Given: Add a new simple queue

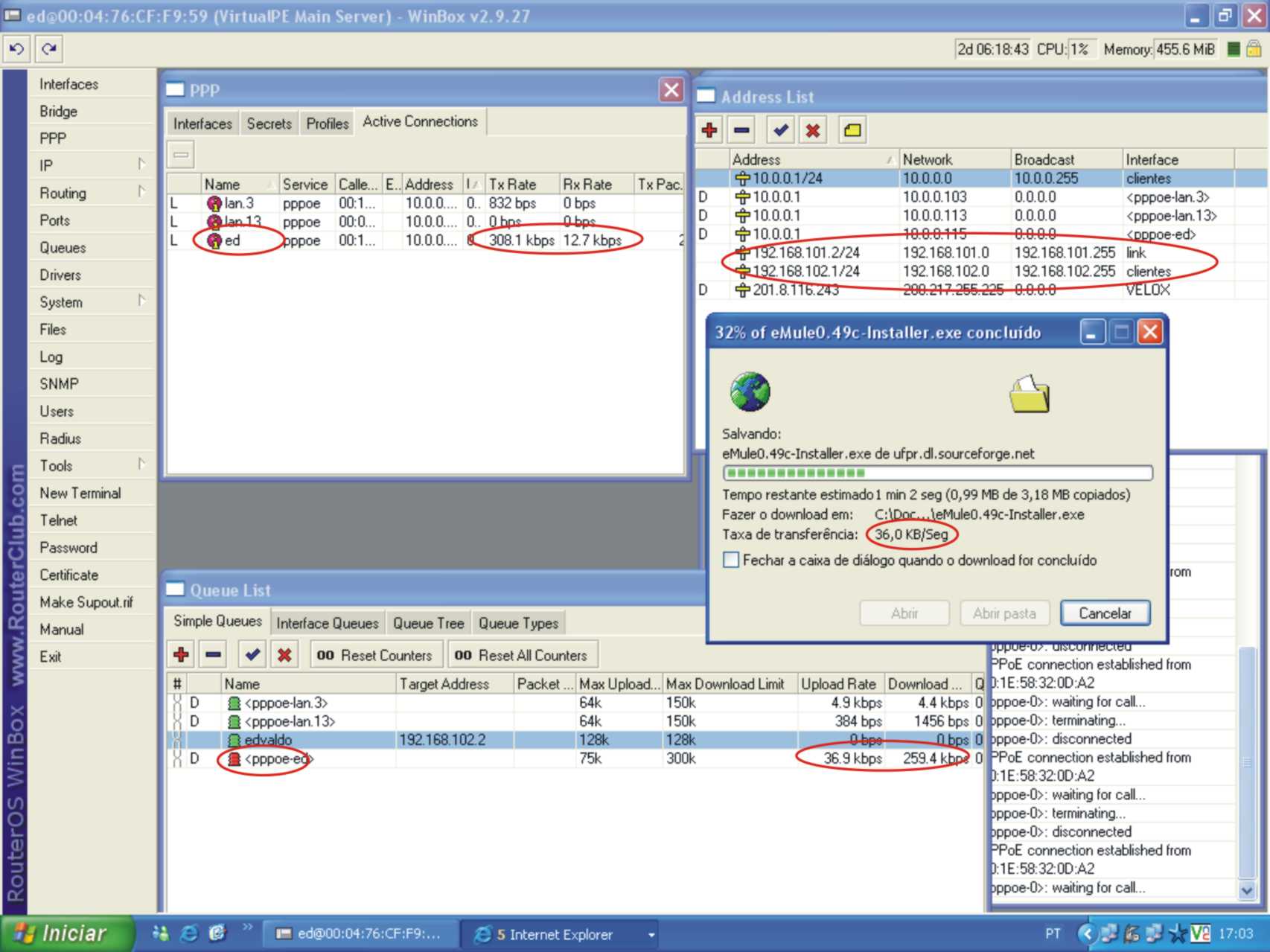Looking at the screenshot, I should (181, 655).
